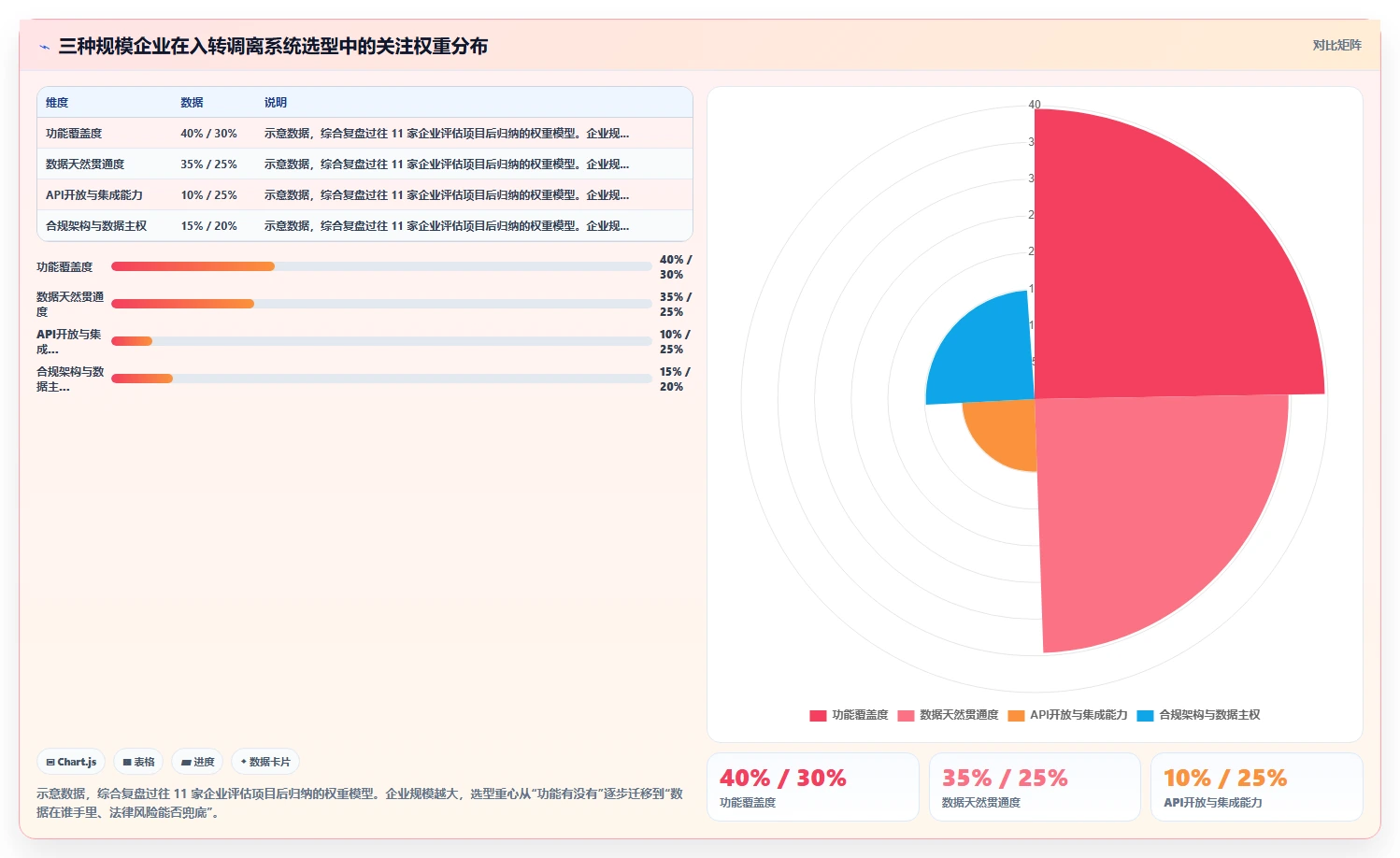Click the 15% / 20% value beside the progress bar
The image size is (1400, 858).
coord(675,379)
